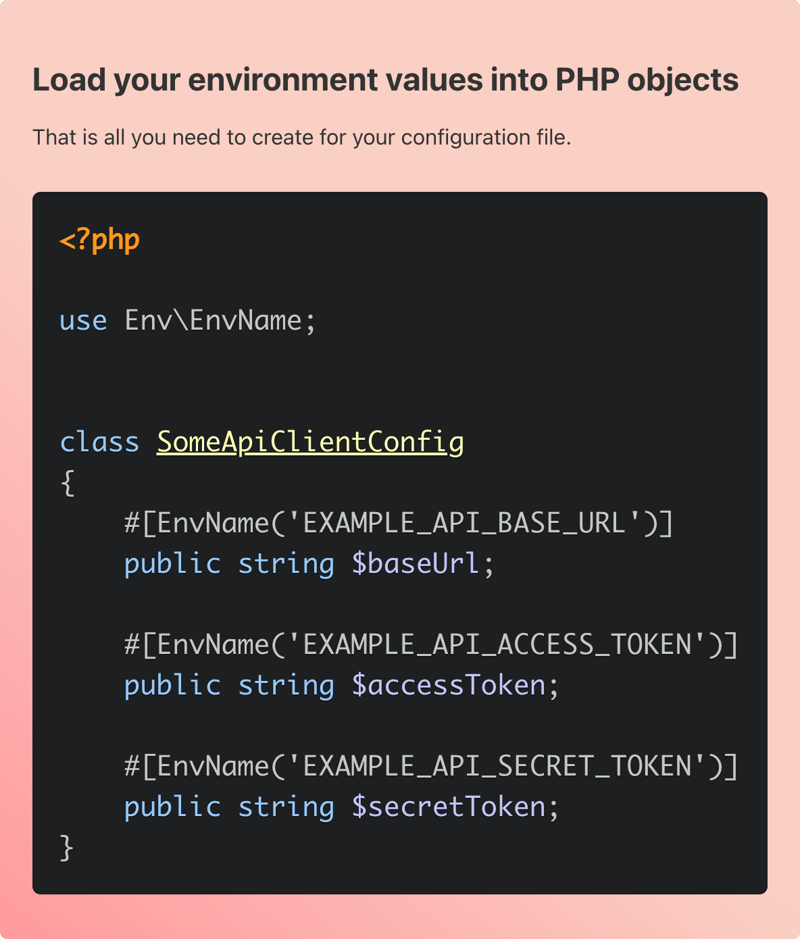Click the closing curly brace
The width and height of the screenshot is (800, 939).
click(x=67, y=847)
